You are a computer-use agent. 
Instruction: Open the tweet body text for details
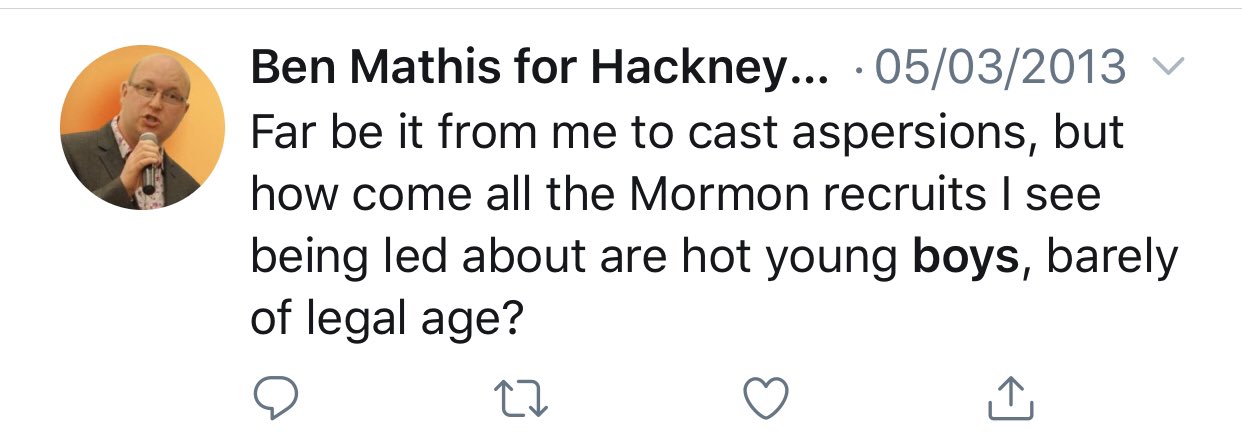(700, 195)
